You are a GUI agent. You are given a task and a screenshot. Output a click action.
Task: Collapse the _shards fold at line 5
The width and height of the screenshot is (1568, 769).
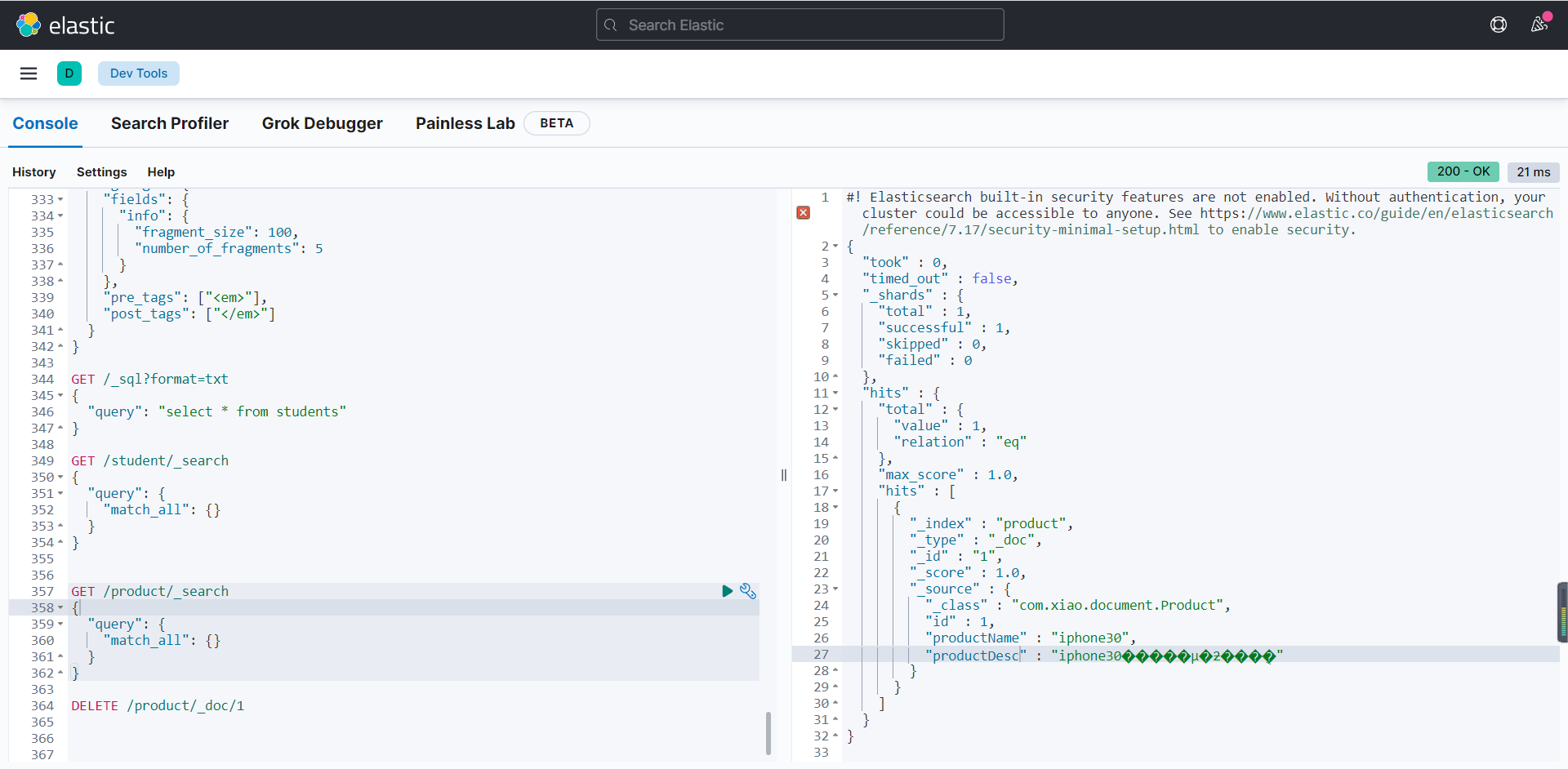pos(835,295)
